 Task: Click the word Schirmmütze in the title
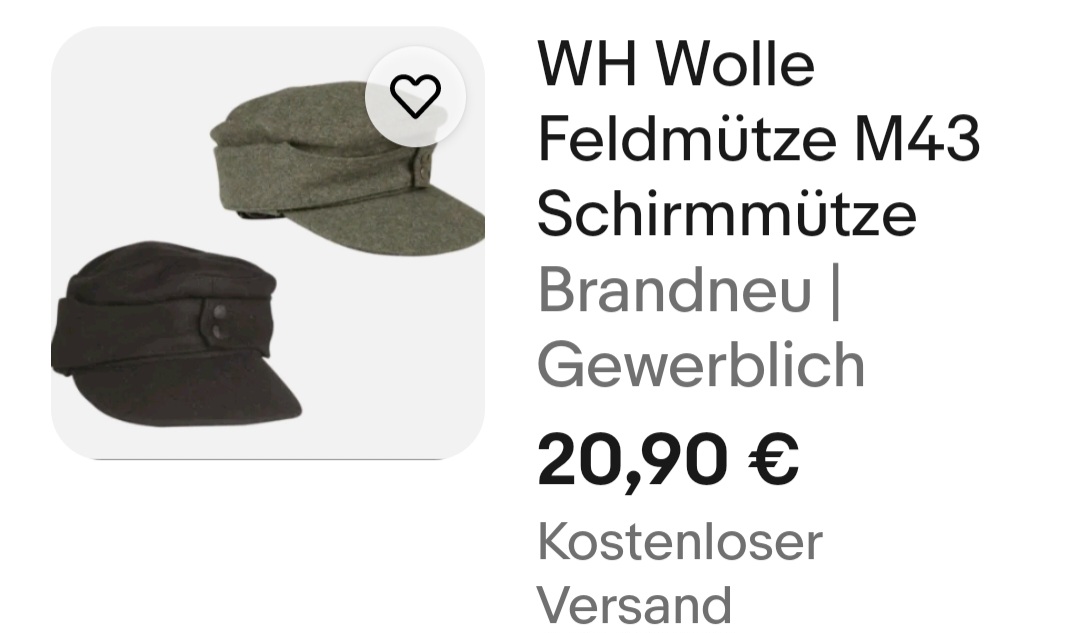point(727,215)
